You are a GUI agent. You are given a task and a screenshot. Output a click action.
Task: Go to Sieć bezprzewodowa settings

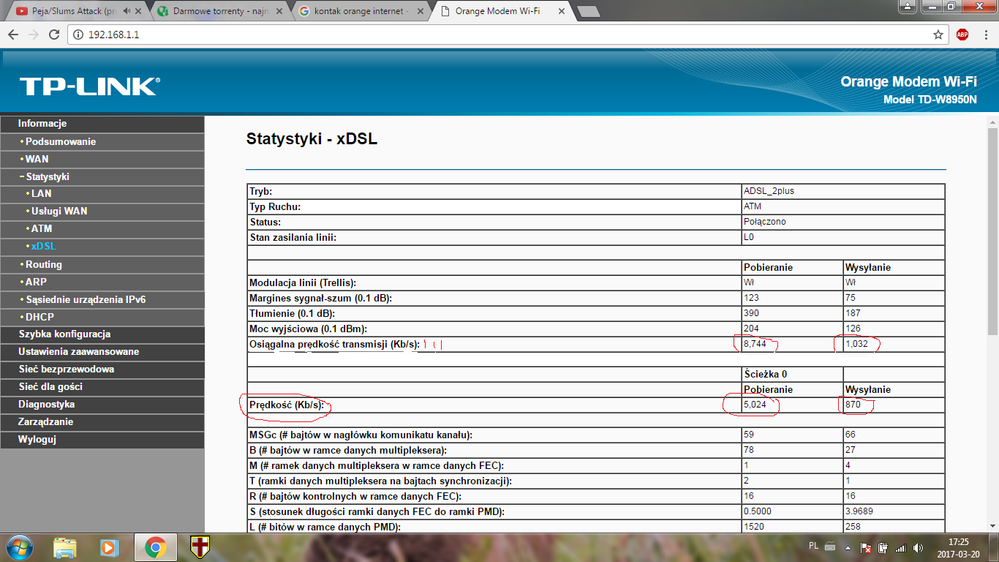coord(66,369)
